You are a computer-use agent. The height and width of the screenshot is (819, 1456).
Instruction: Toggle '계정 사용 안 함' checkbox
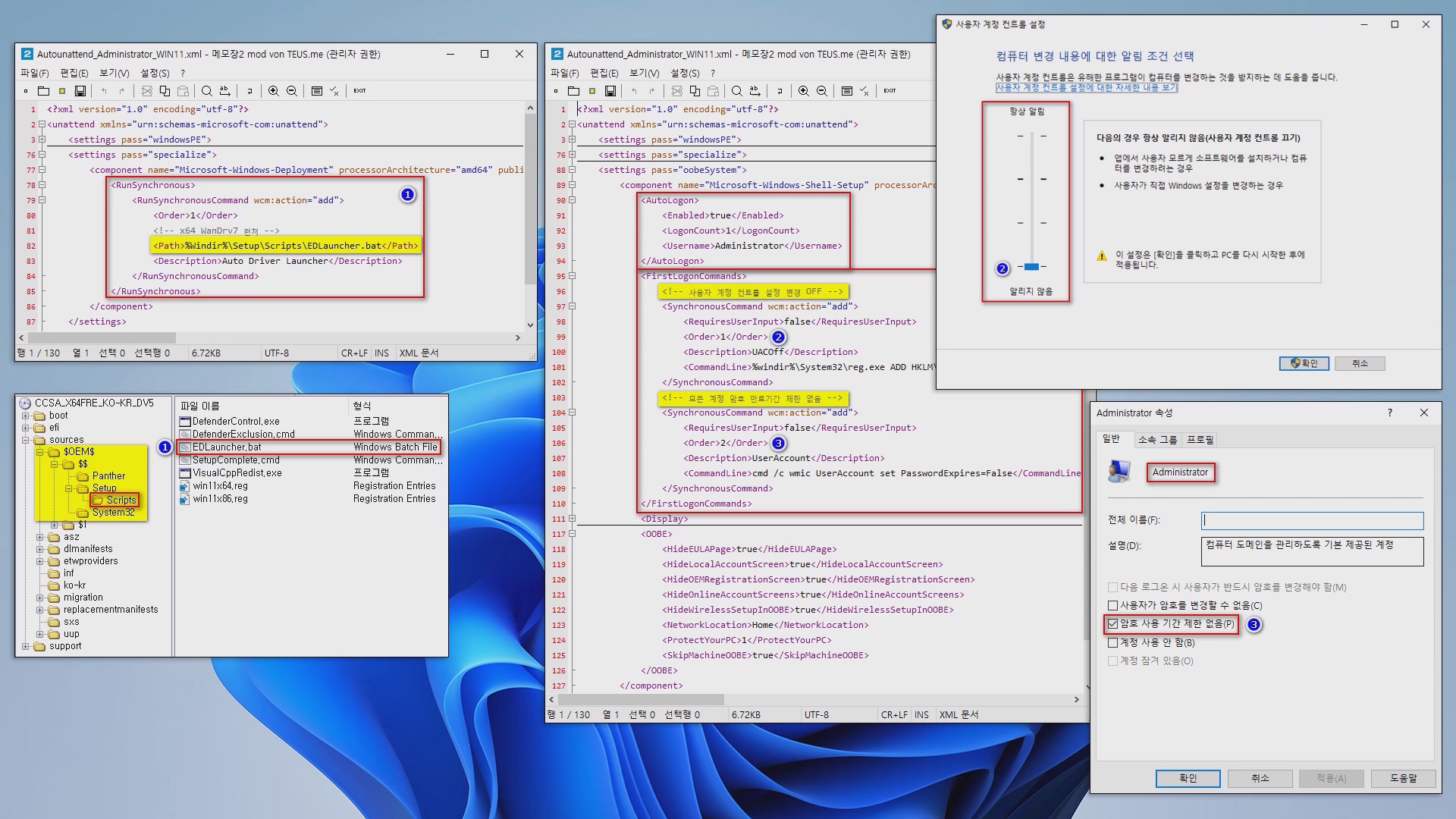(1112, 642)
